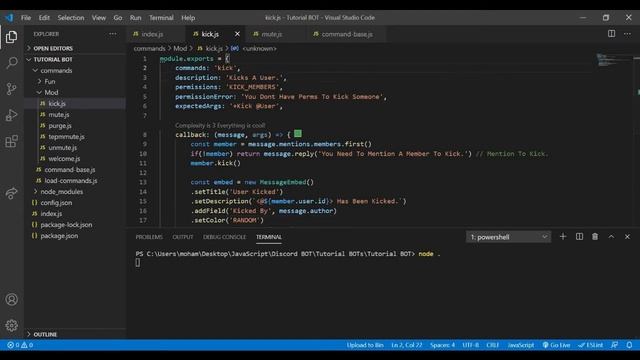The image size is (640, 360).
Task: Expand the Open Editors section
Action: click(53, 48)
